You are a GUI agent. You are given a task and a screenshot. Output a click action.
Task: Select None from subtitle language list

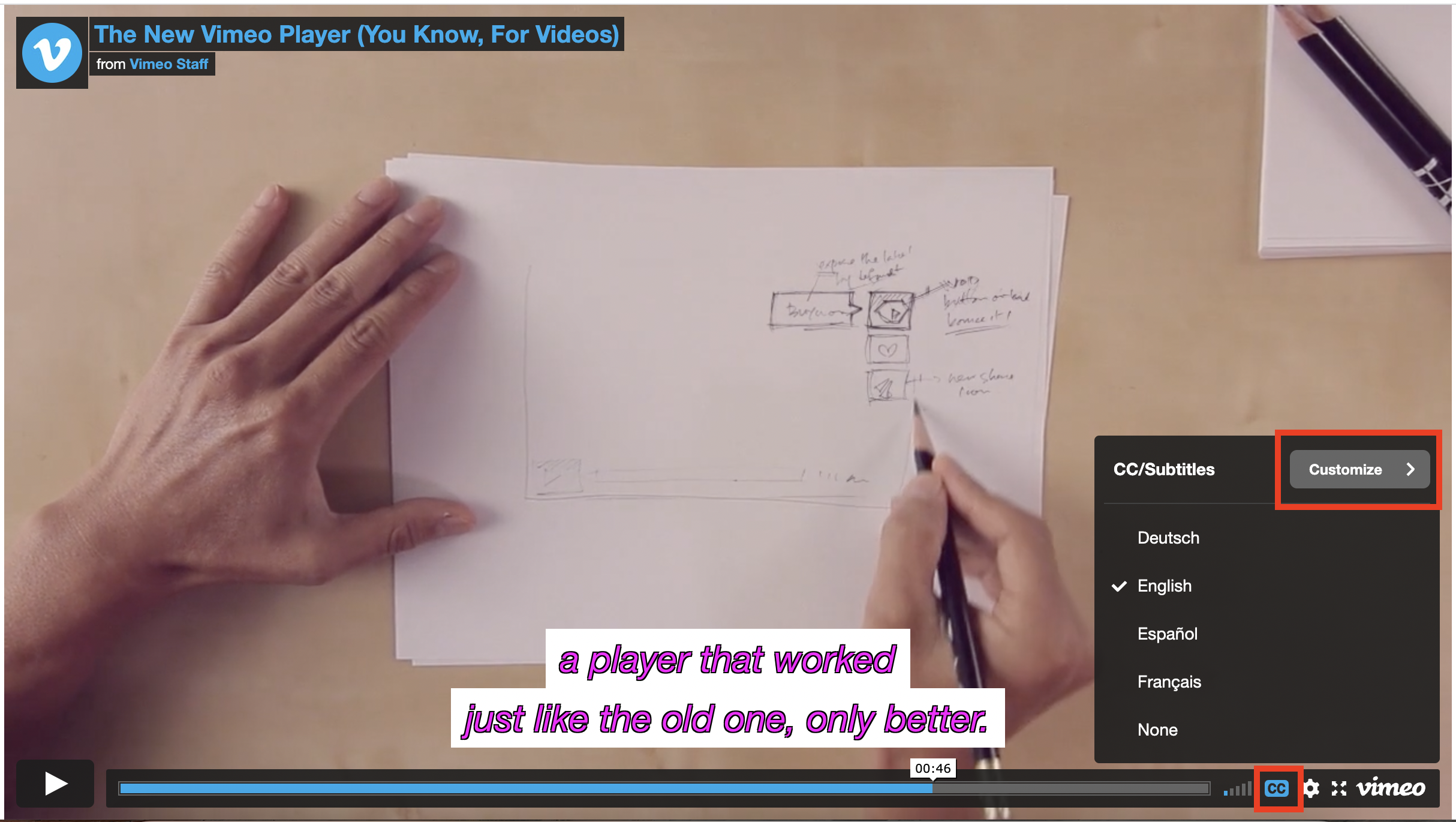point(1158,729)
